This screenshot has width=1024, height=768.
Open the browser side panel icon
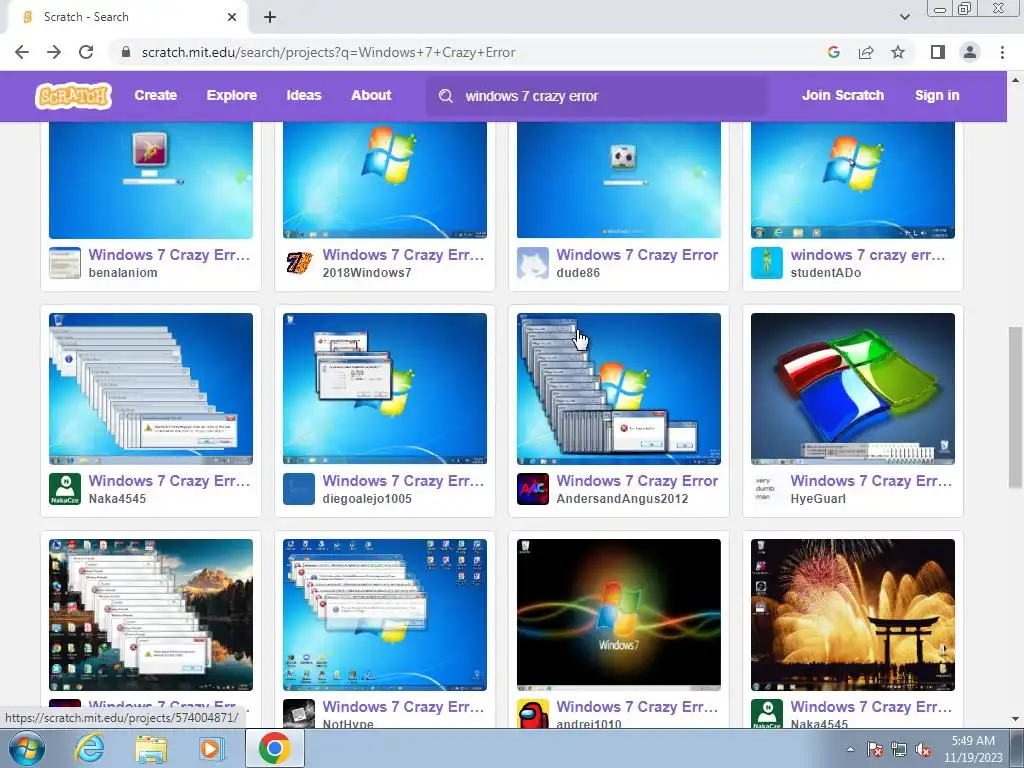[x=937, y=52]
